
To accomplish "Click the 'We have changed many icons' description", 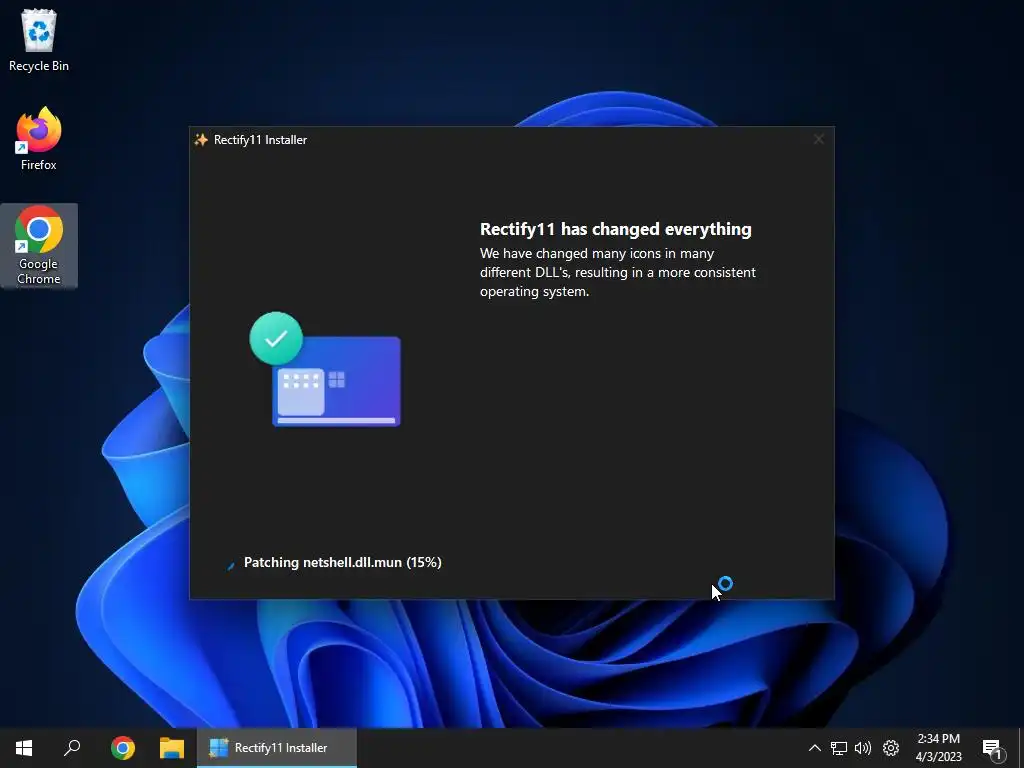I will tap(617, 272).
